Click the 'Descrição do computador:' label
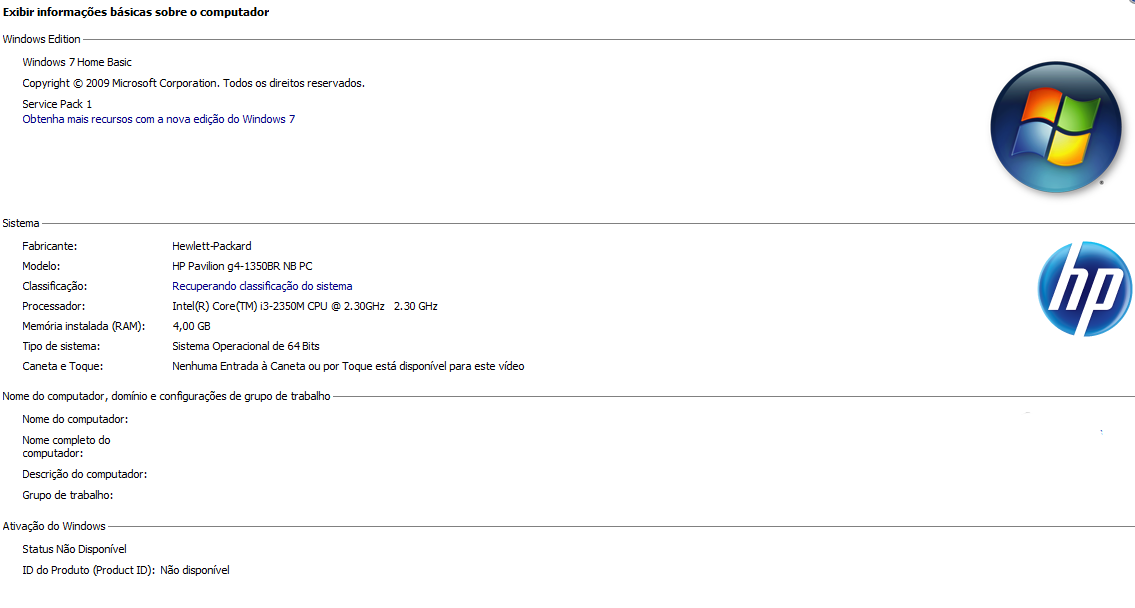Image resolution: width=1135 pixels, height=608 pixels. 85,474
